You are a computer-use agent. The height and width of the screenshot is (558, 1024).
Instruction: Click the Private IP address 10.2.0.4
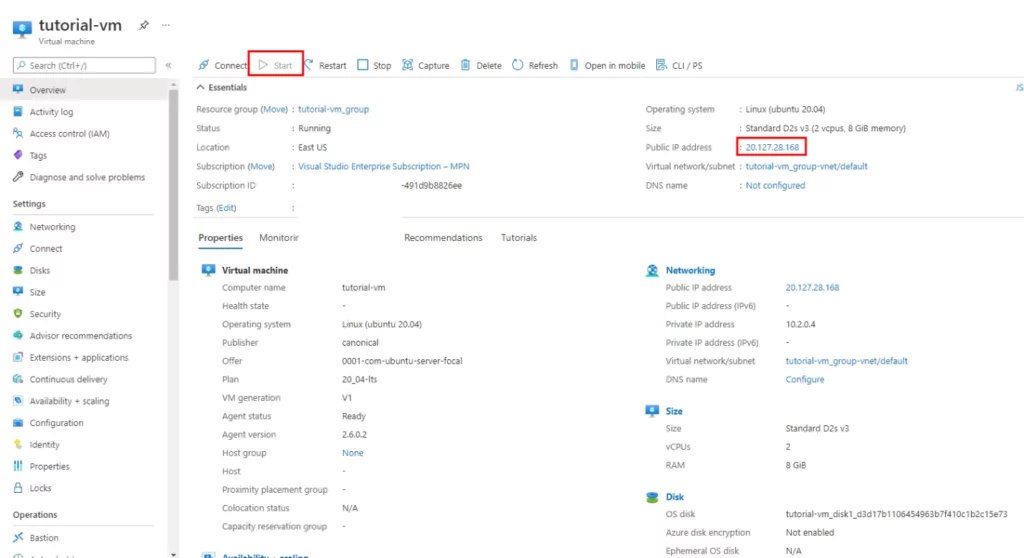pos(801,324)
